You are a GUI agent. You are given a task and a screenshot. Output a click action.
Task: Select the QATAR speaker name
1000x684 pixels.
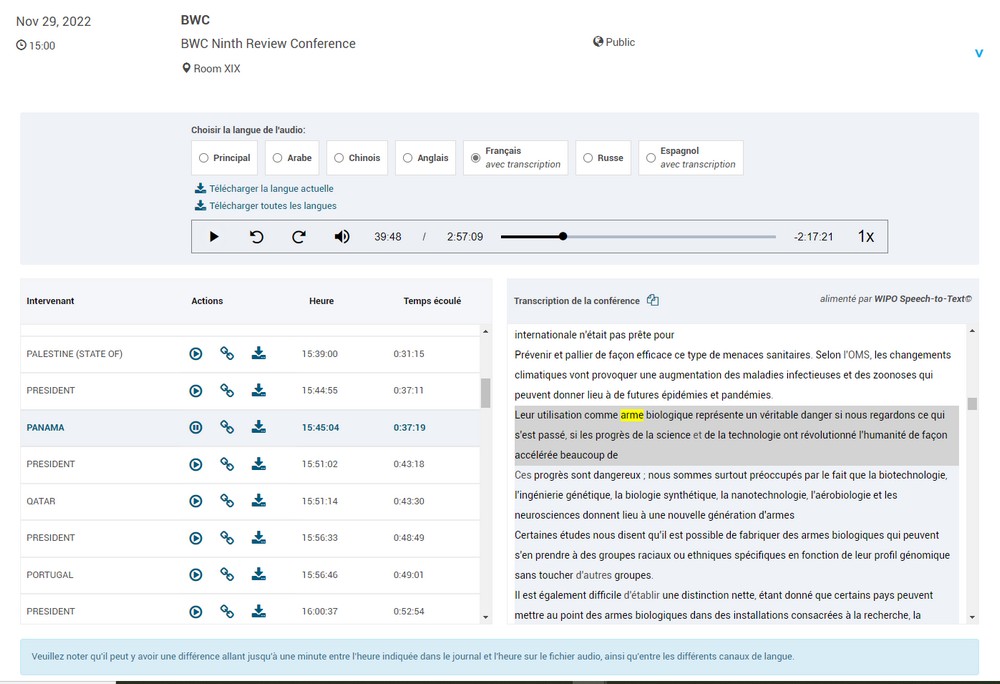pos(41,502)
